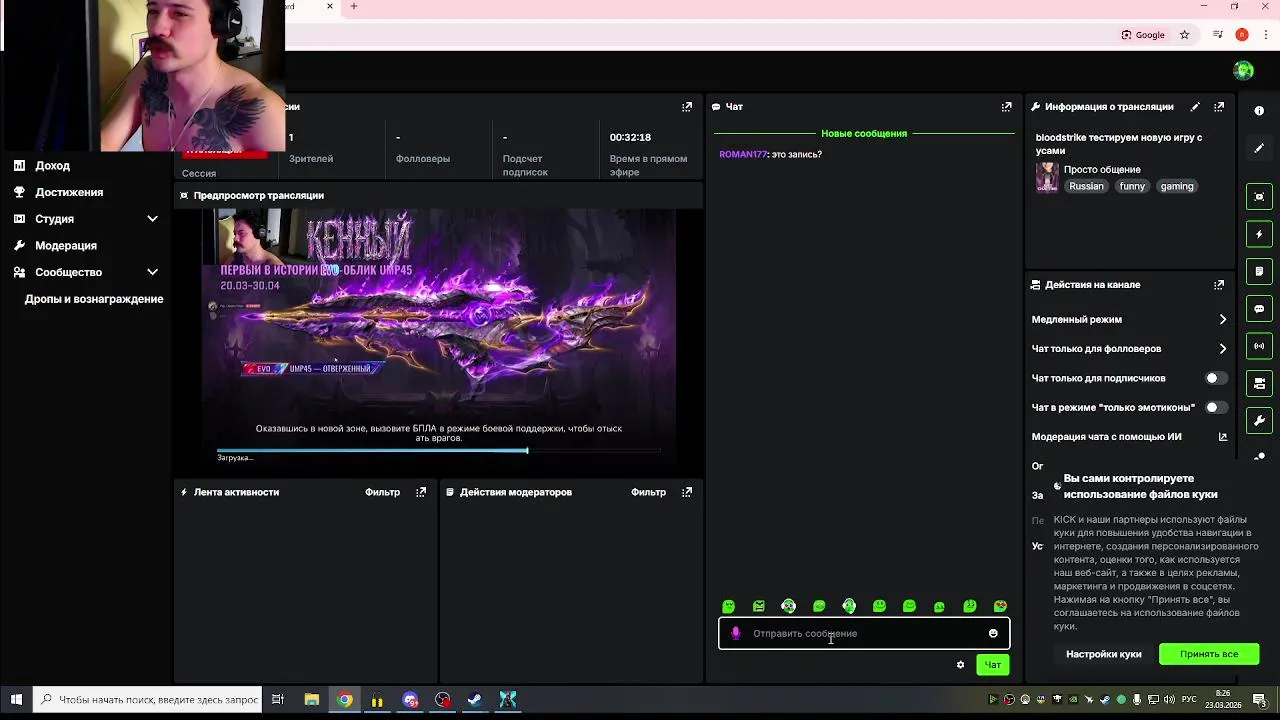
Task: Toggle Чат только для подписчиков switch
Action: 1216,378
